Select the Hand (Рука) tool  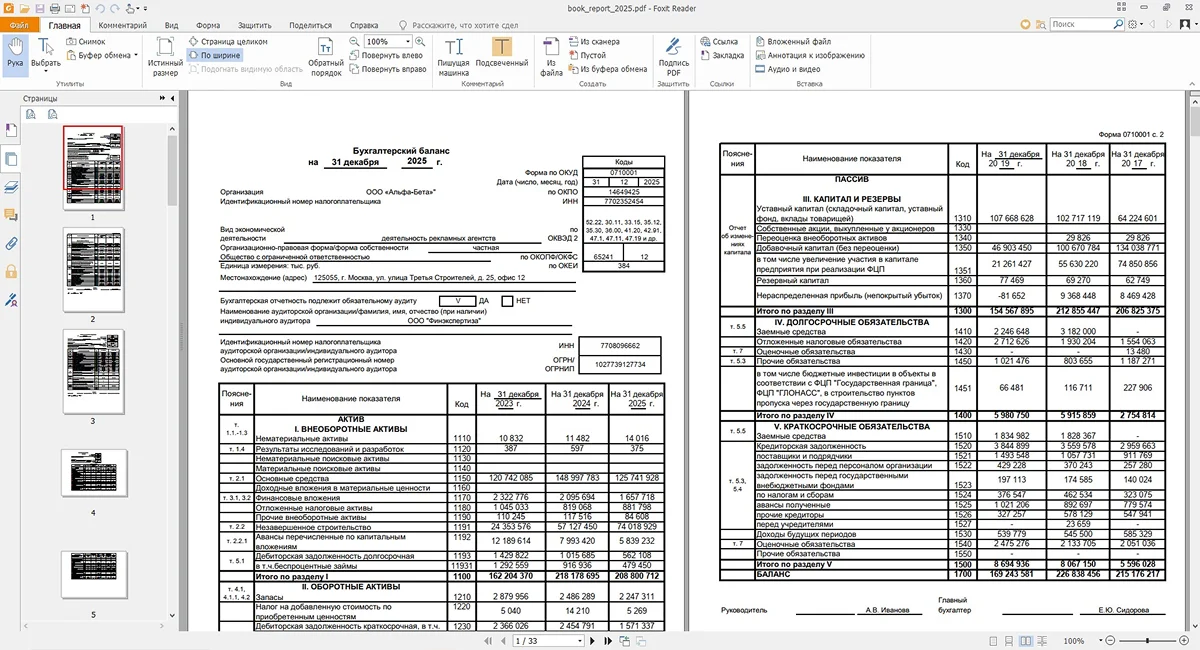pos(15,54)
